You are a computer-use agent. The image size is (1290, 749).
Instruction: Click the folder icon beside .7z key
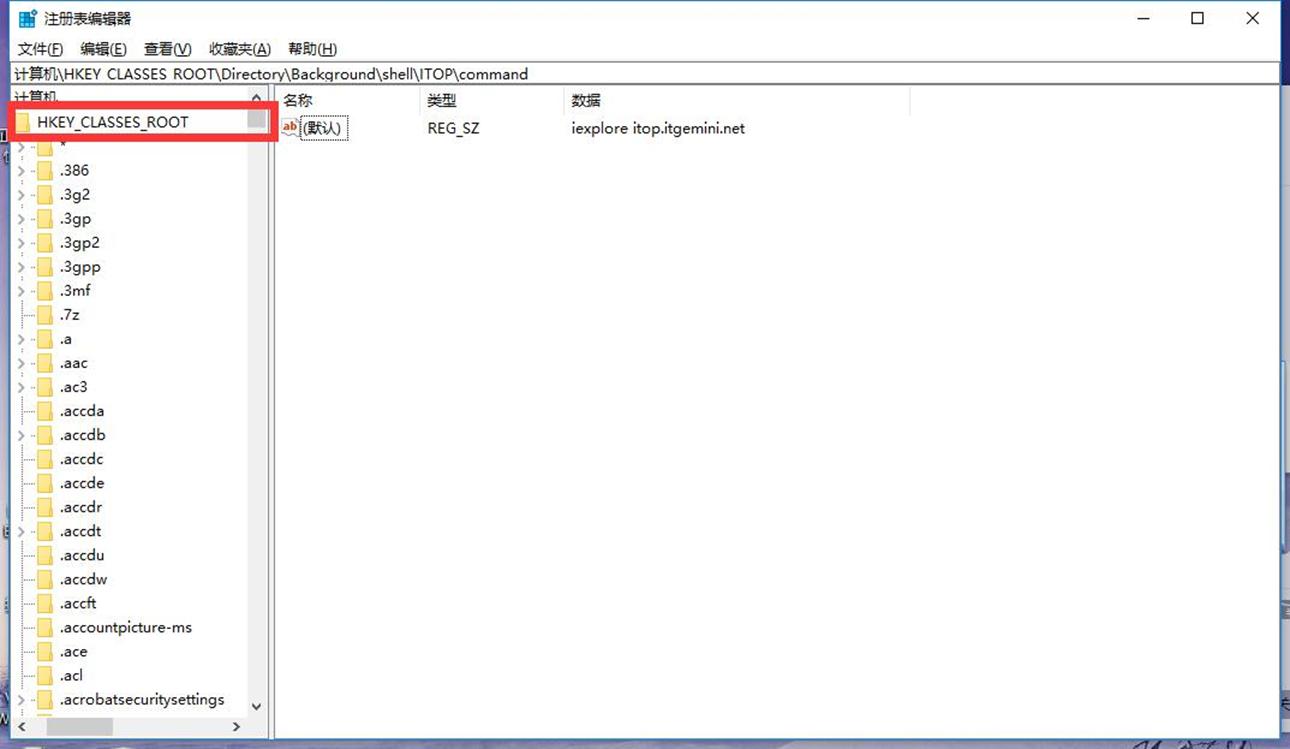[x=44, y=315]
